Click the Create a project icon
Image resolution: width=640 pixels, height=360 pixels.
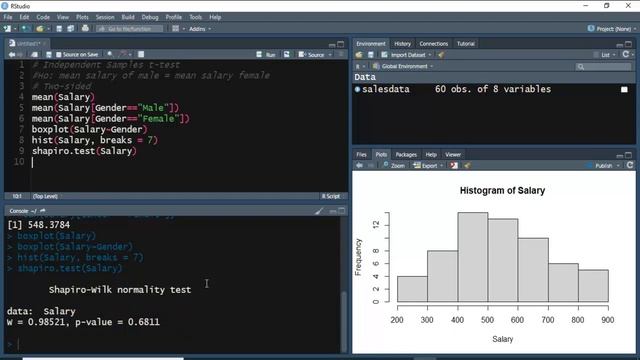(x=25, y=29)
